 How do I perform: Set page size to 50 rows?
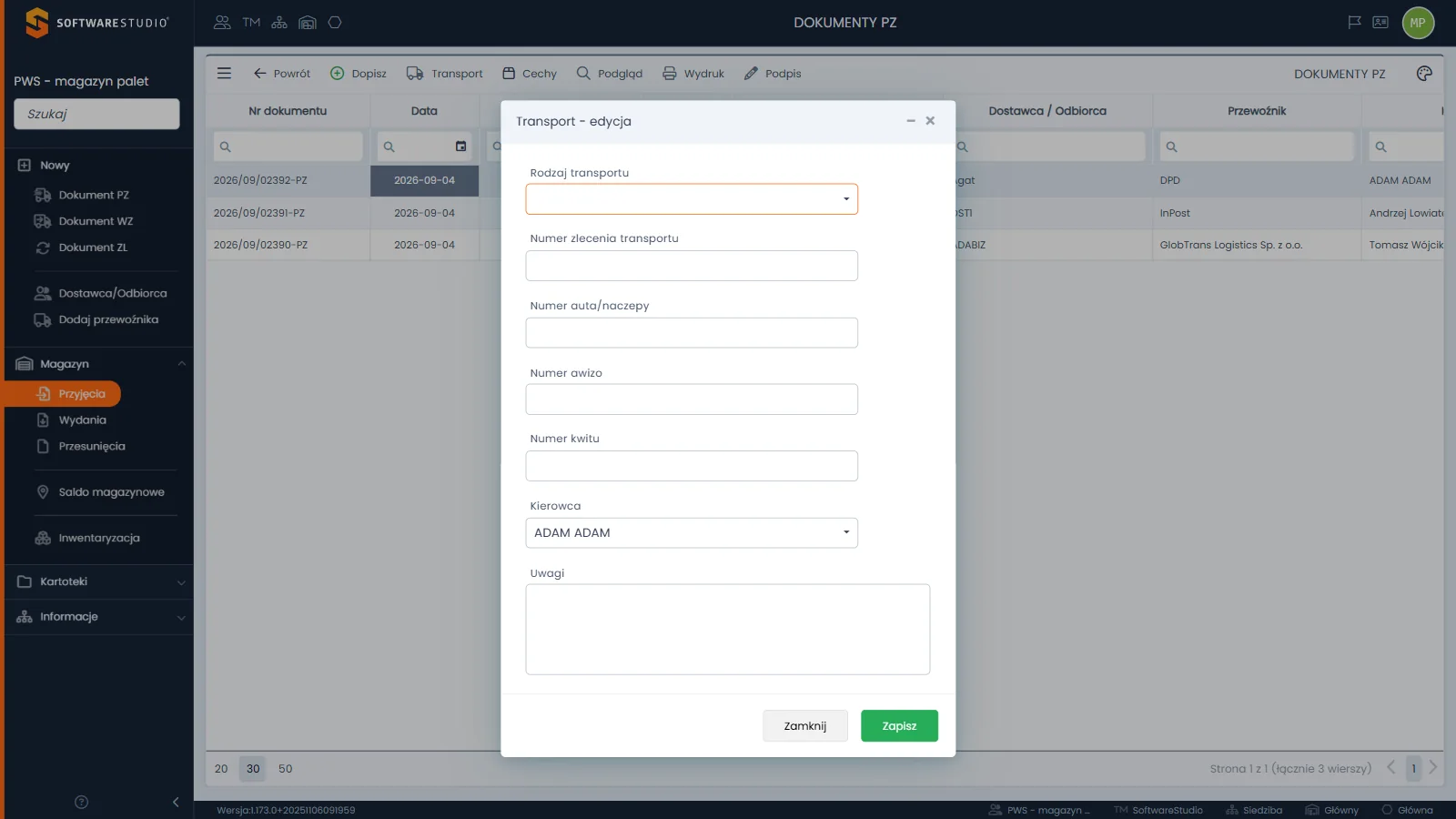(x=285, y=769)
